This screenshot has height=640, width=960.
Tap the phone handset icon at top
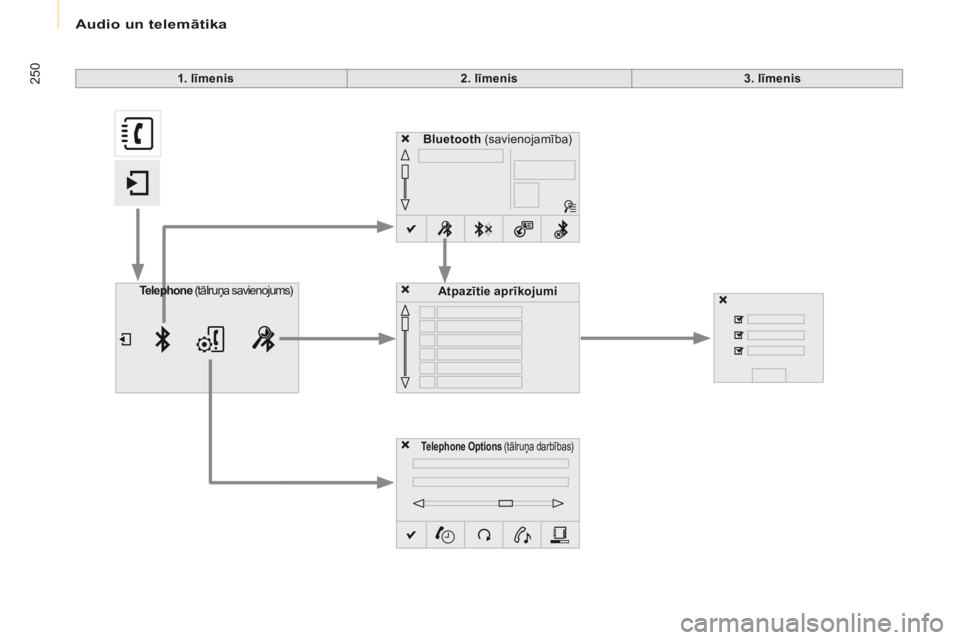click(x=138, y=134)
